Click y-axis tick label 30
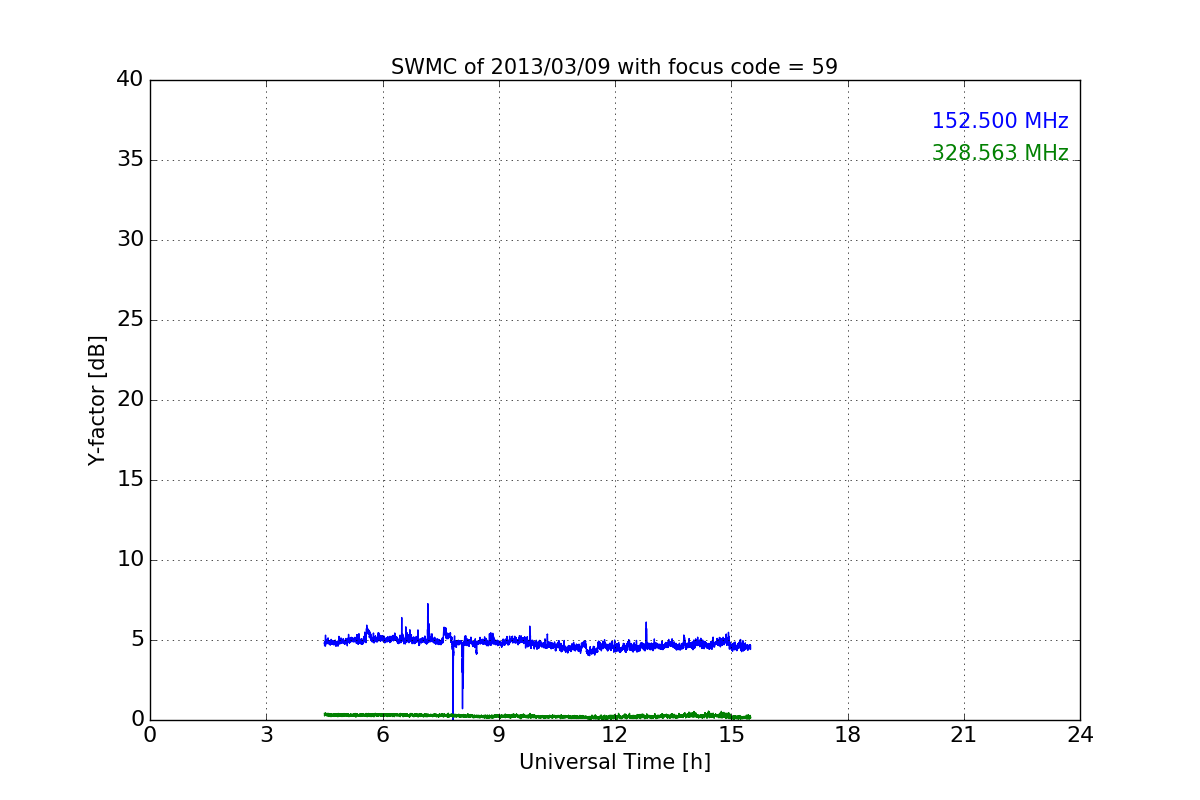Viewport: 1200px width, 800px height. tap(130, 240)
